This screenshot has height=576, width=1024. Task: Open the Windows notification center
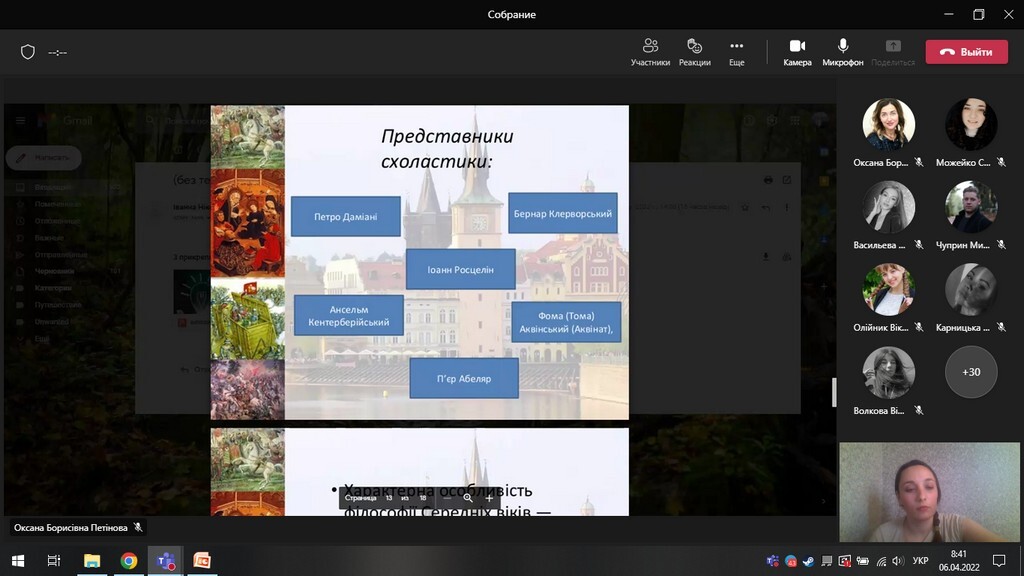click(x=999, y=561)
